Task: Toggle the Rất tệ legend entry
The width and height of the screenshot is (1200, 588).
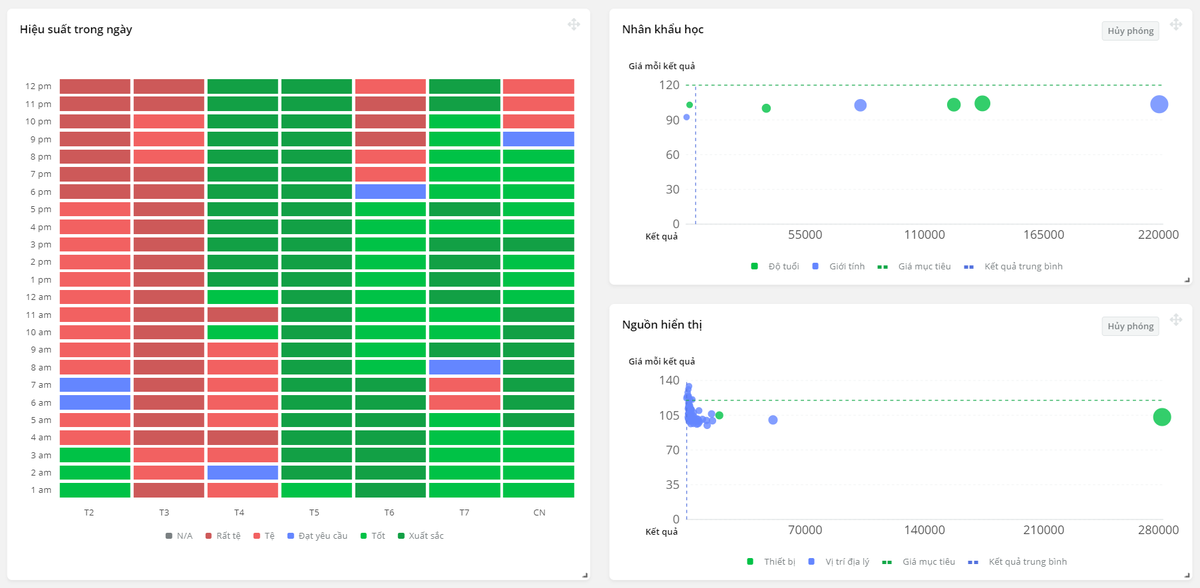Action: (222, 536)
